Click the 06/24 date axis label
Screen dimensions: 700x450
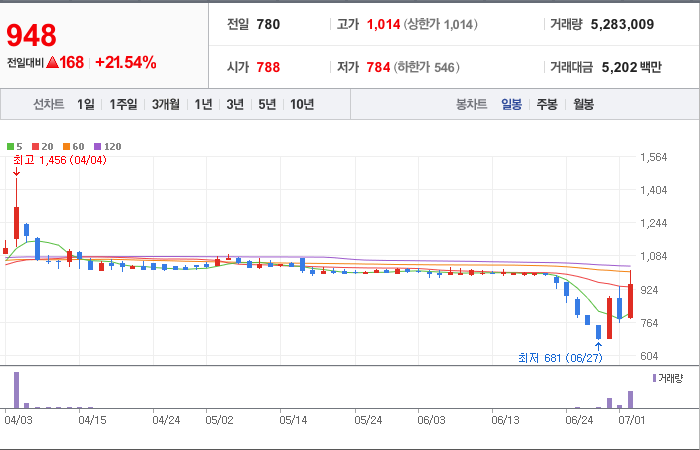[x=579, y=421]
